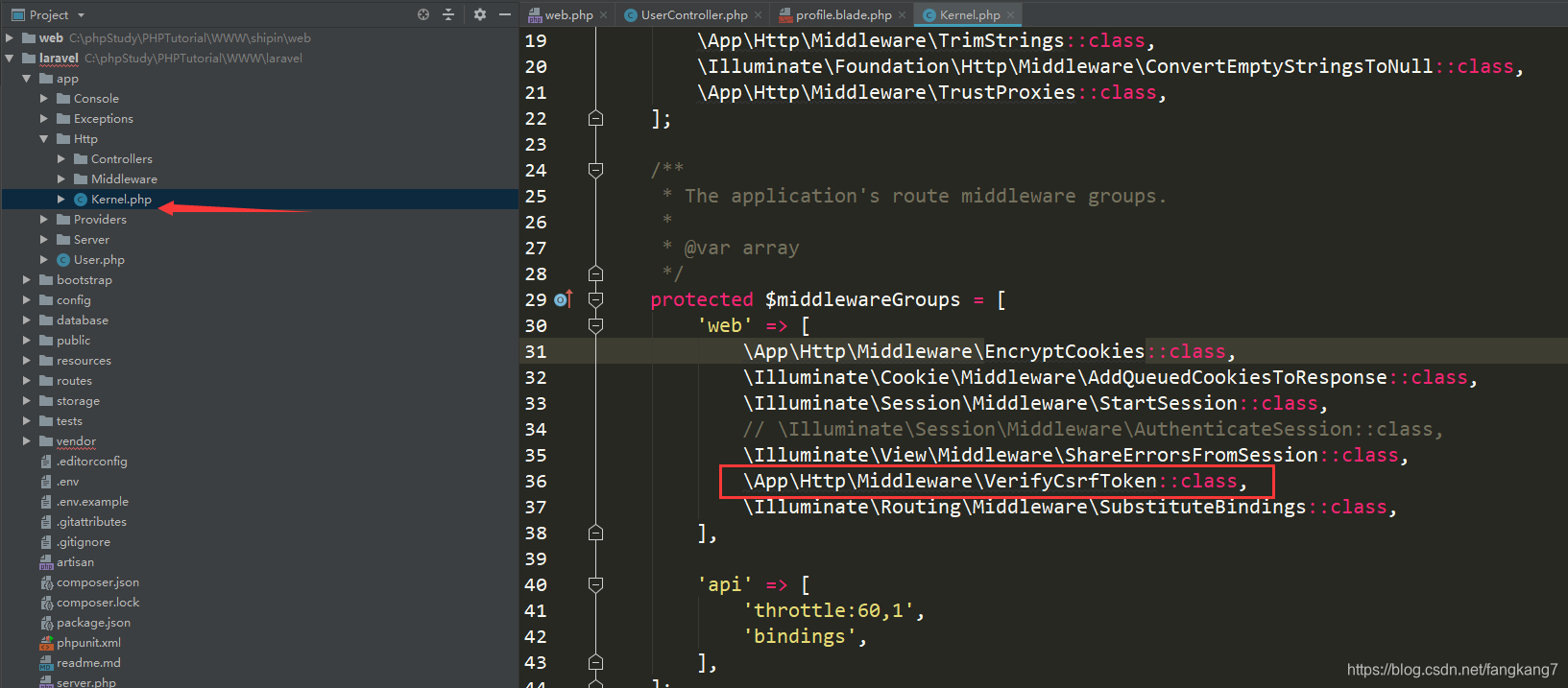Select the .env file

[67, 482]
